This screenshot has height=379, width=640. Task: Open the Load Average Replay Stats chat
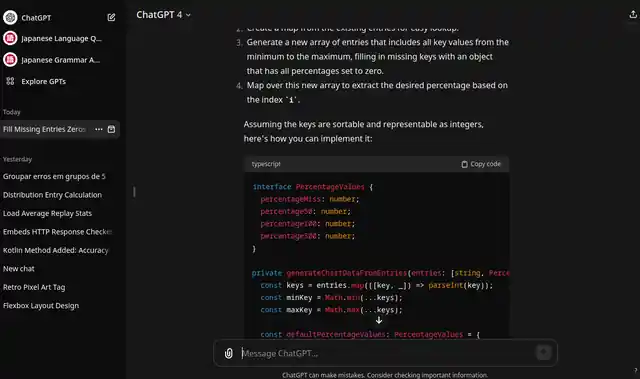(x=47, y=213)
